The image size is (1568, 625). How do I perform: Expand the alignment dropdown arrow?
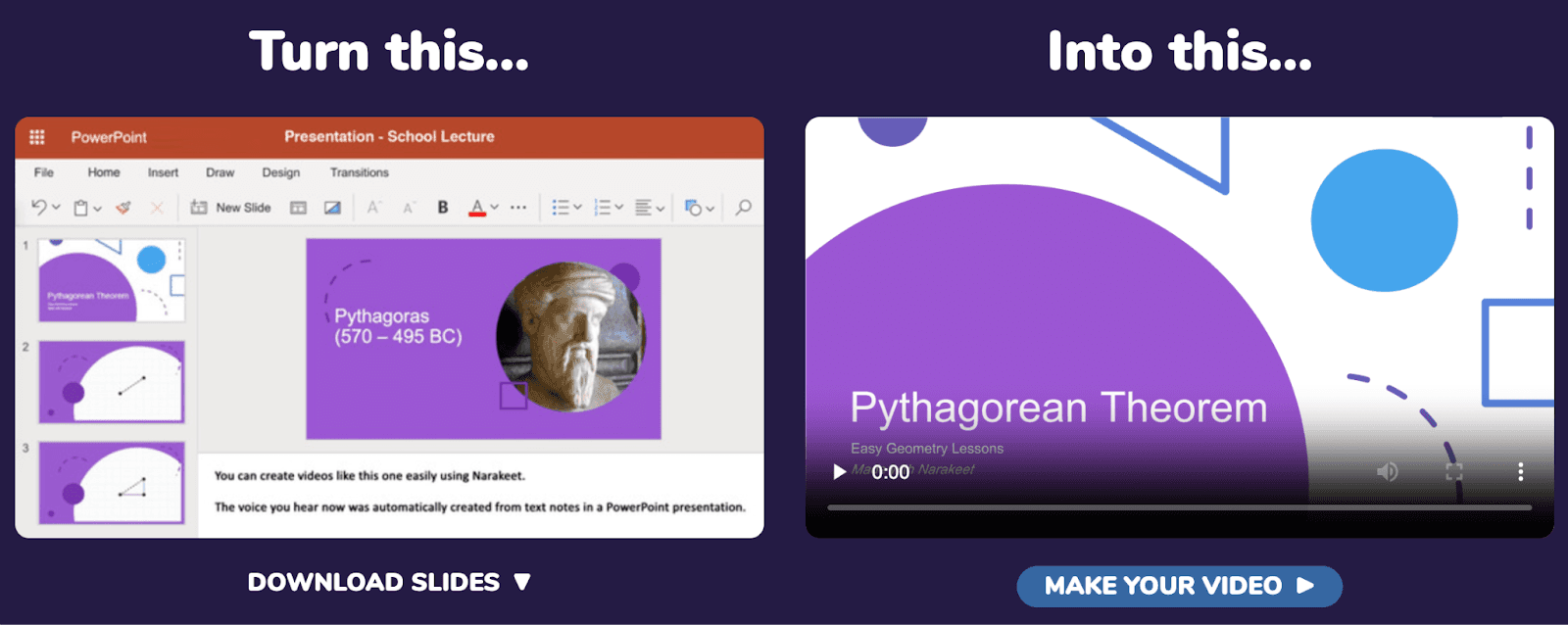tap(661, 209)
